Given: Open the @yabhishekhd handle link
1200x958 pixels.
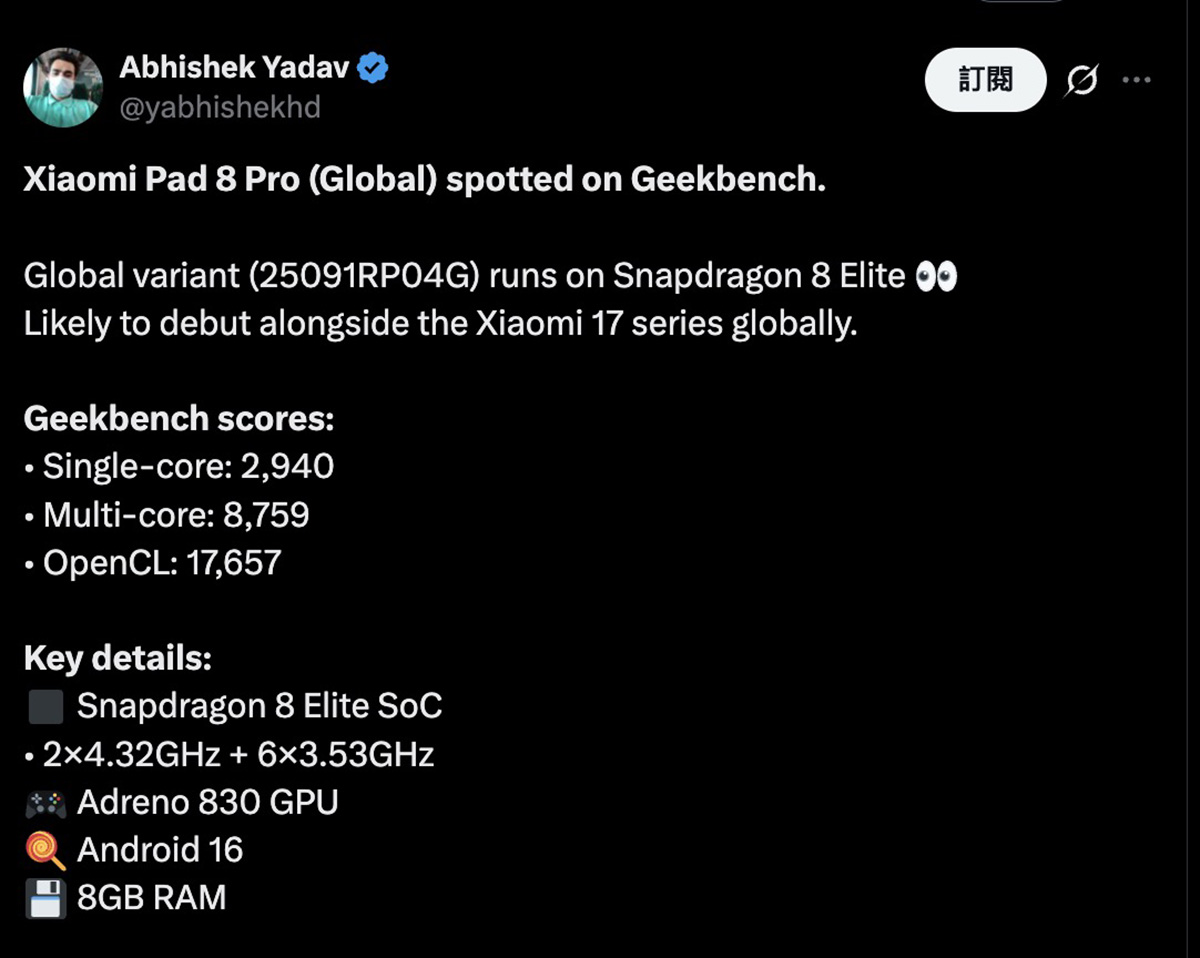Looking at the screenshot, I should pyautogui.click(x=220, y=107).
